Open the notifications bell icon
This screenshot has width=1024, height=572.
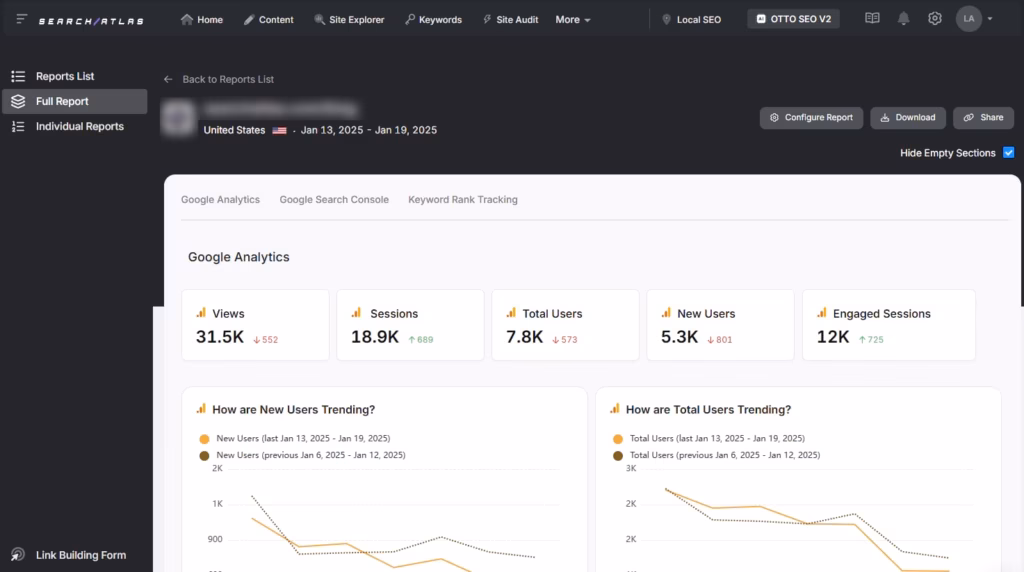tap(904, 19)
